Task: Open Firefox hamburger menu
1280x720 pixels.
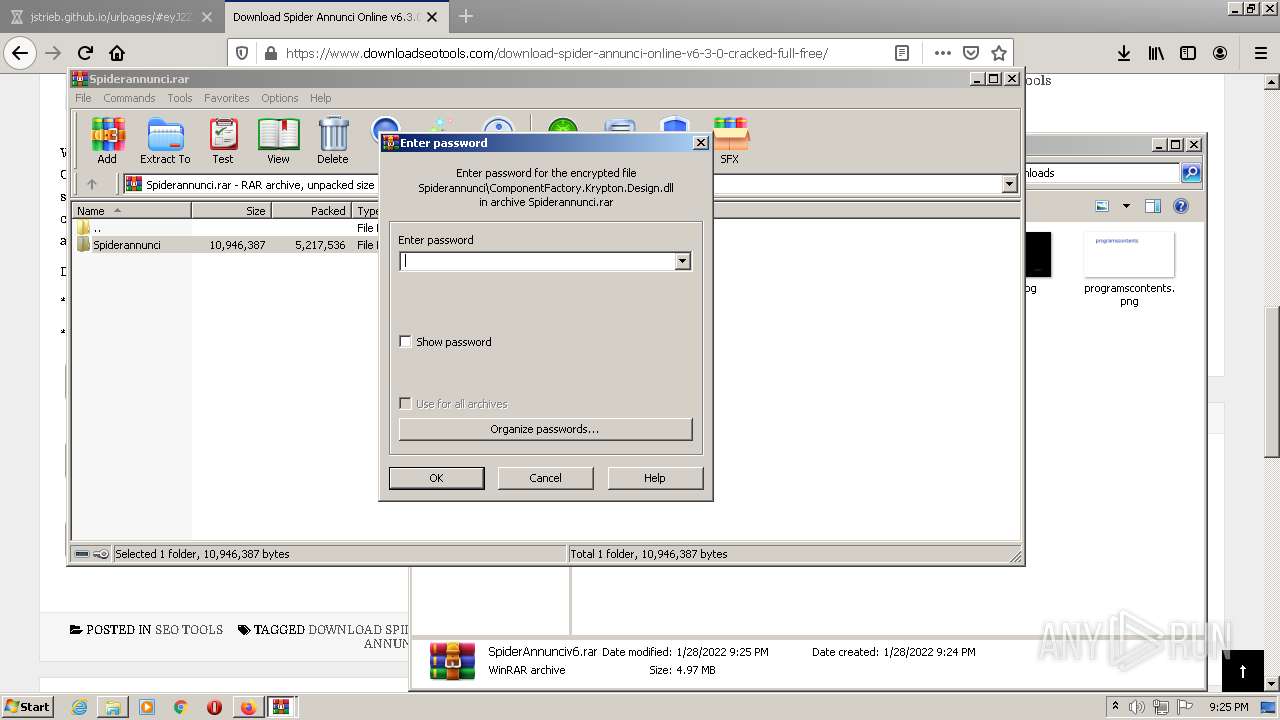Action: point(1260,53)
